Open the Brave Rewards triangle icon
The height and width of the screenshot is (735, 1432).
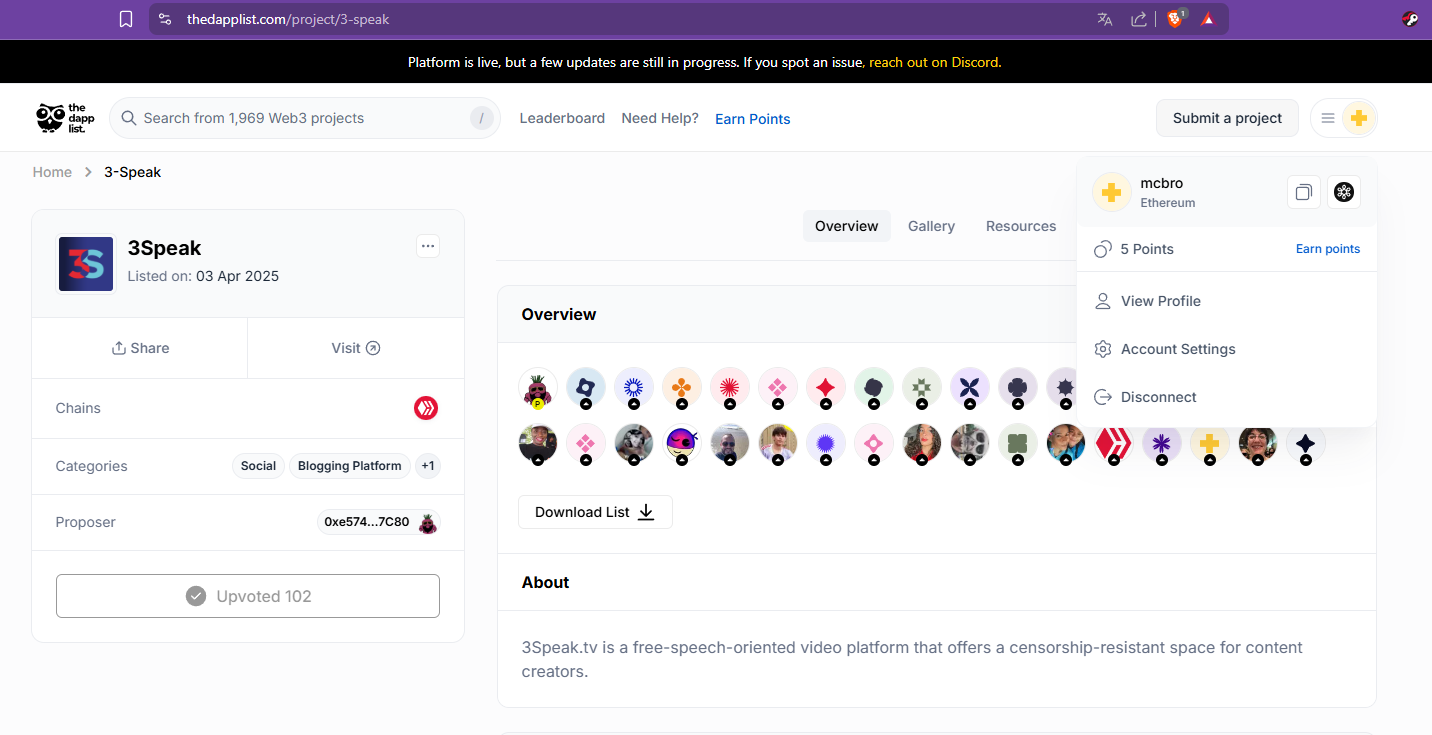click(x=1208, y=19)
